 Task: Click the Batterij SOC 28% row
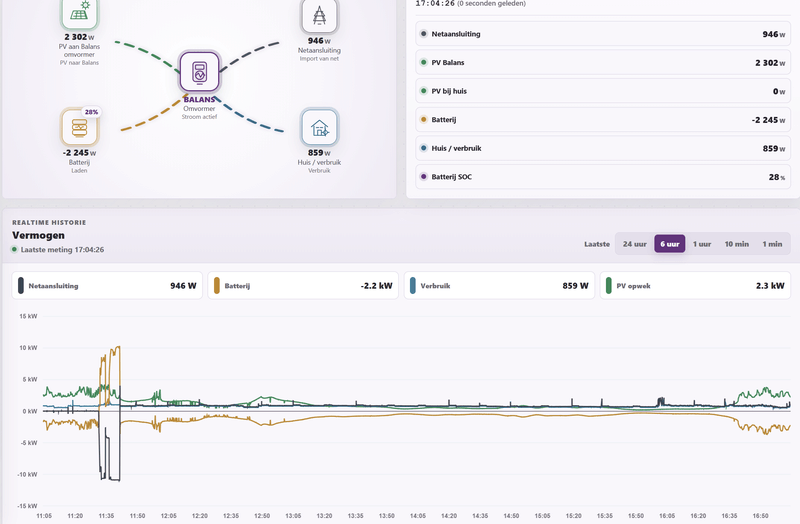point(603,177)
